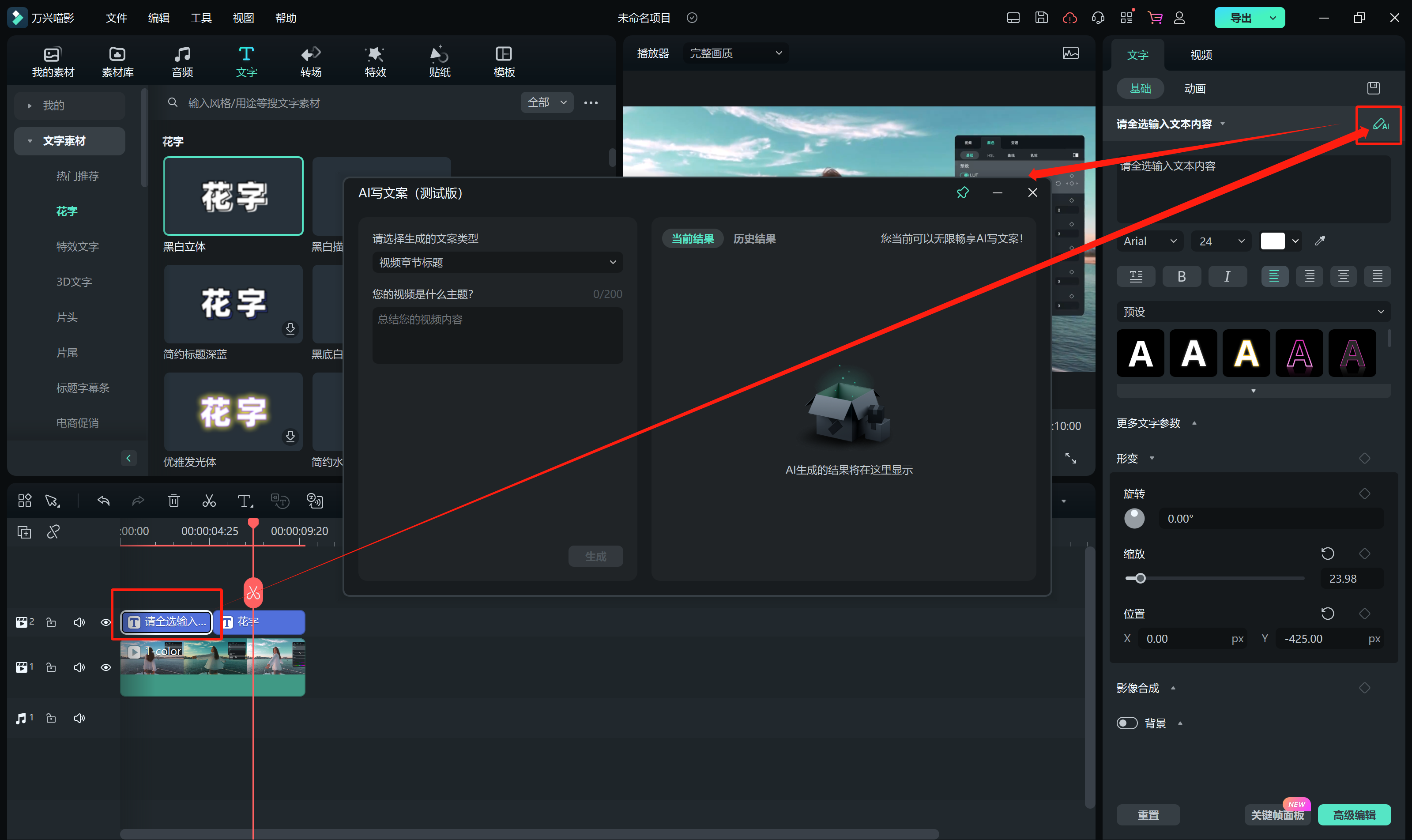
Task: Click the AI copywriting pen icon
Action: (1380, 124)
